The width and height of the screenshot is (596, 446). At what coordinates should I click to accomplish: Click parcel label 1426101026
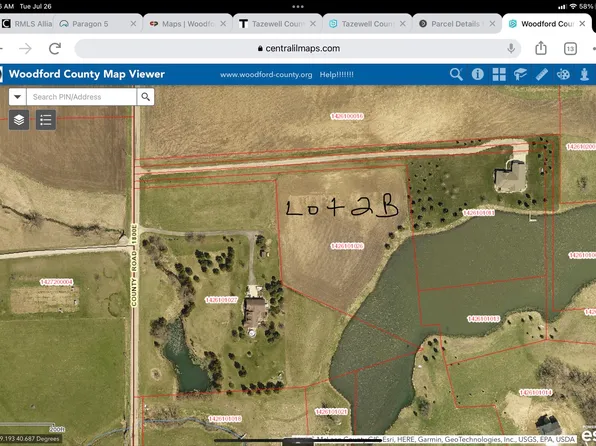tap(347, 246)
